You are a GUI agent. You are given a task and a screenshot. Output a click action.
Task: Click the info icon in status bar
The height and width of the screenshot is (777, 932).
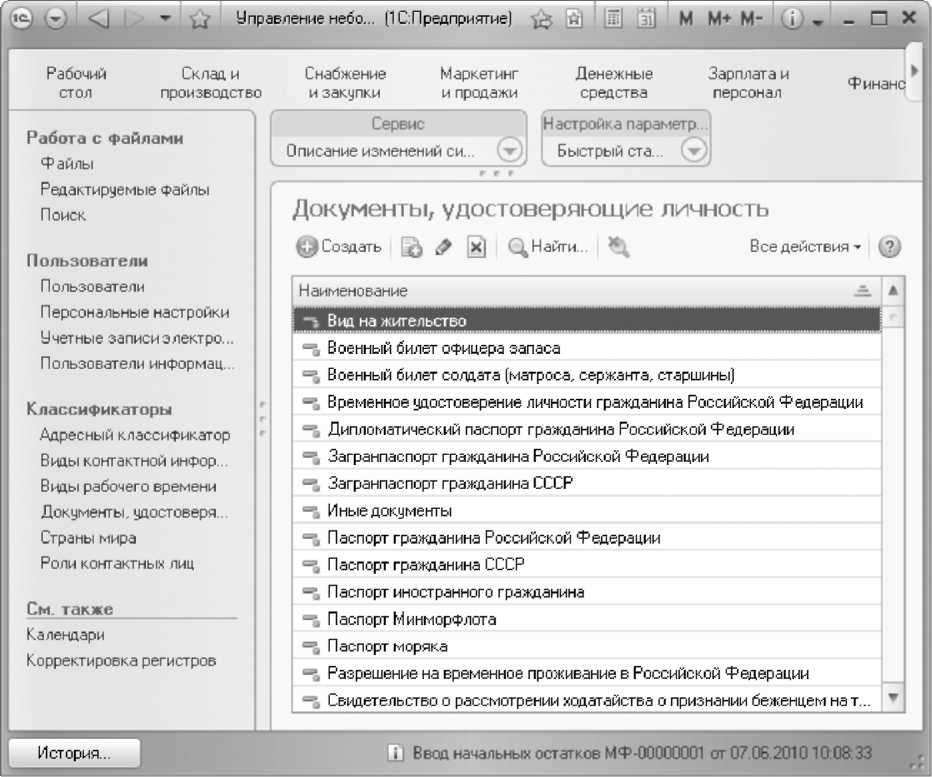coord(395,753)
